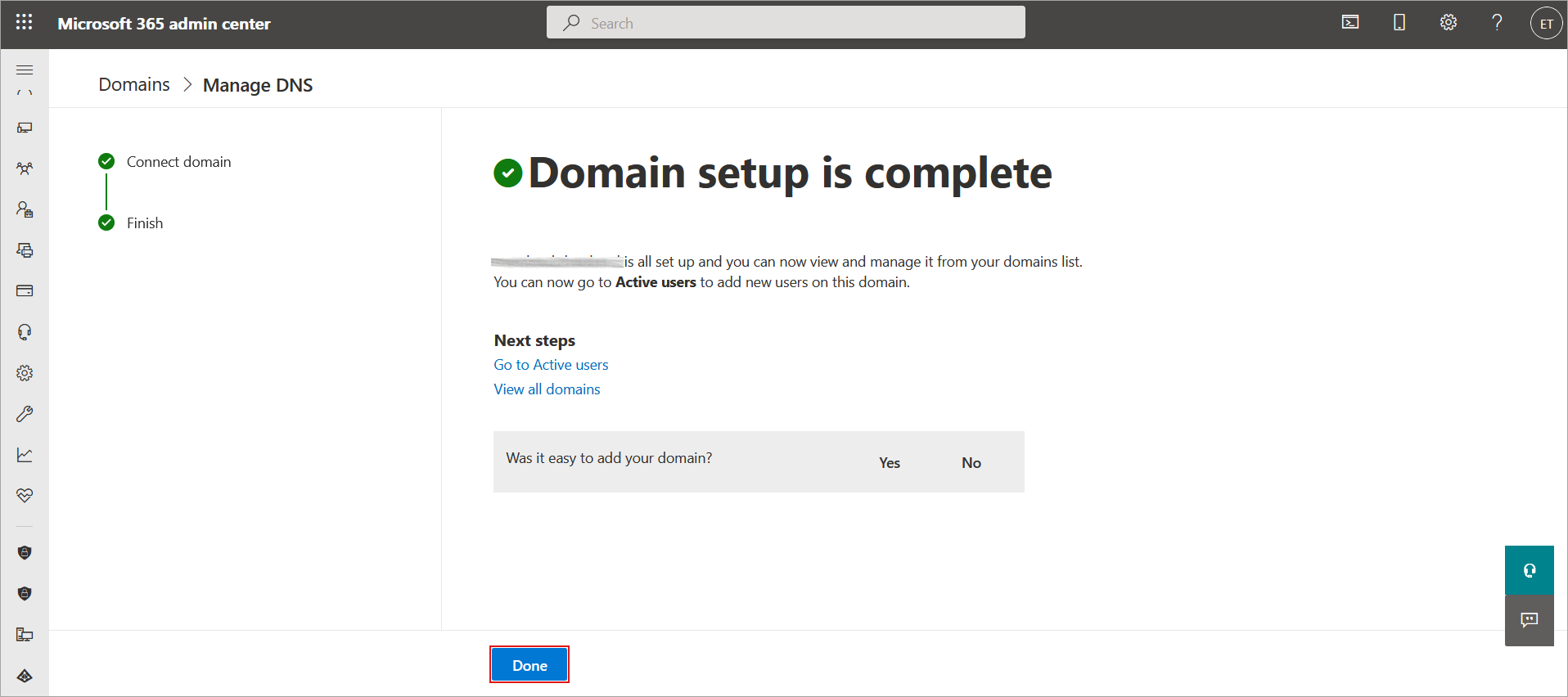Open the header settings gear panel
This screenshot has height=697, width=1568.
(x=1449, y=23)
